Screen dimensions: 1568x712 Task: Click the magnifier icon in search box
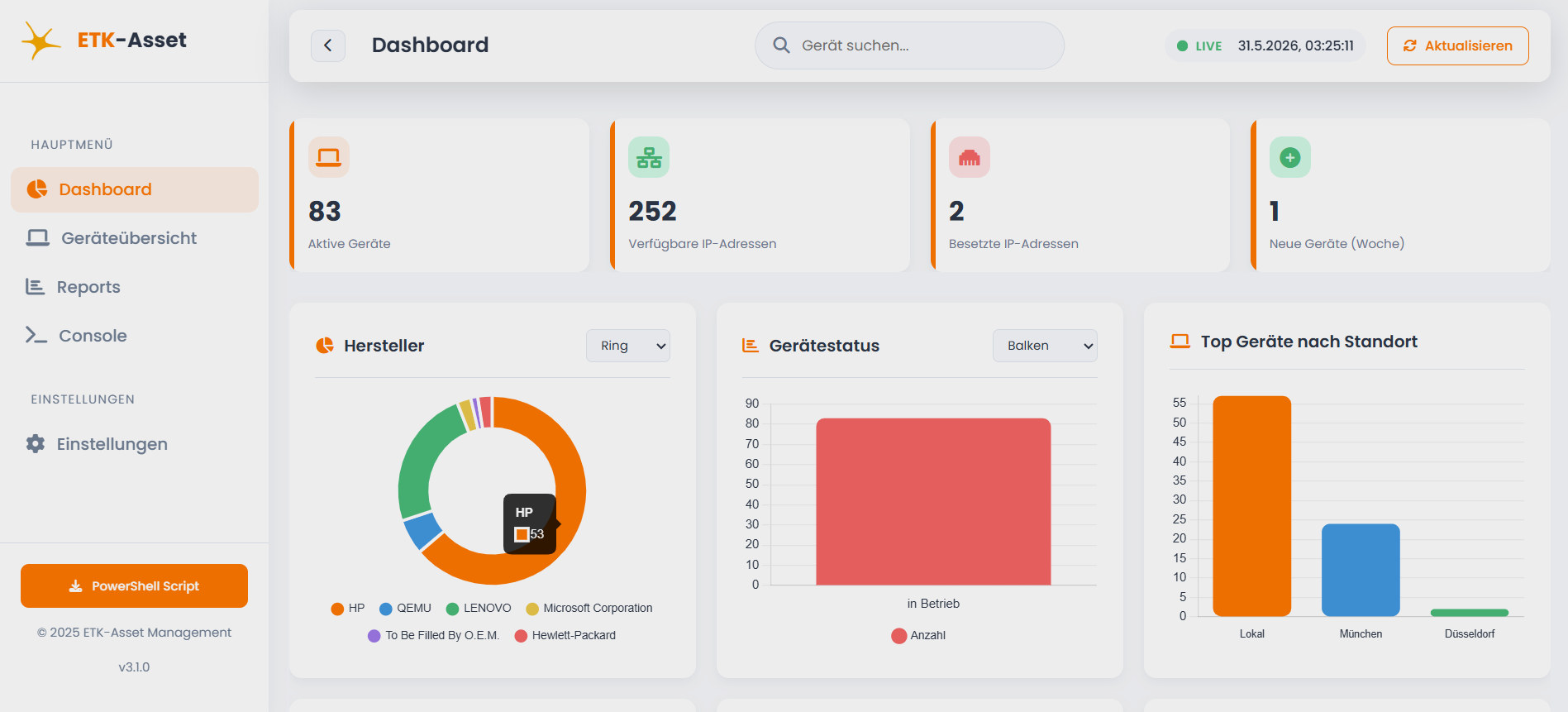[x=781, y=45]
